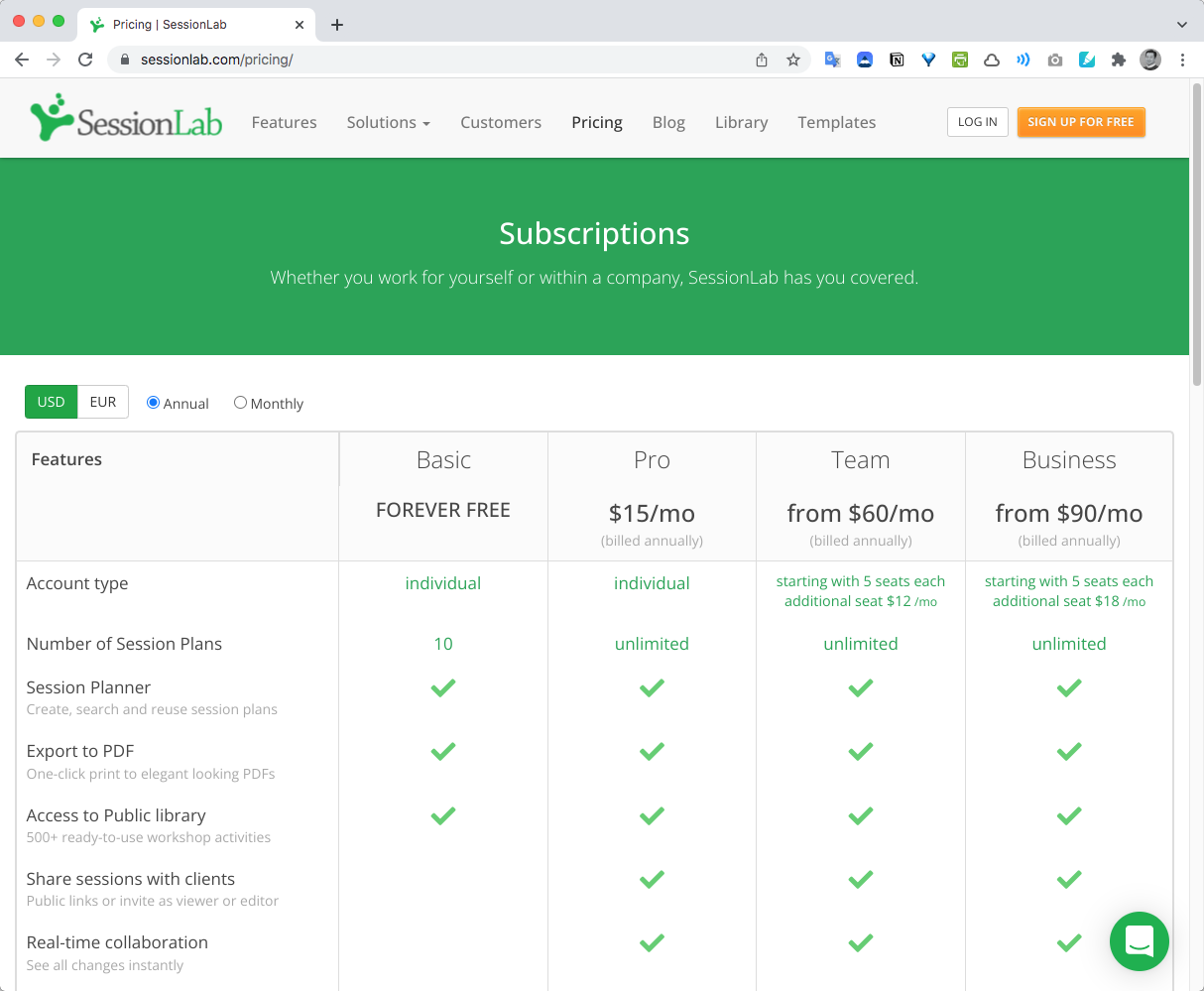Click the Real-time collaboration feature label
The width and height of the screenshot is (1204, 991).
coord(117,942)
